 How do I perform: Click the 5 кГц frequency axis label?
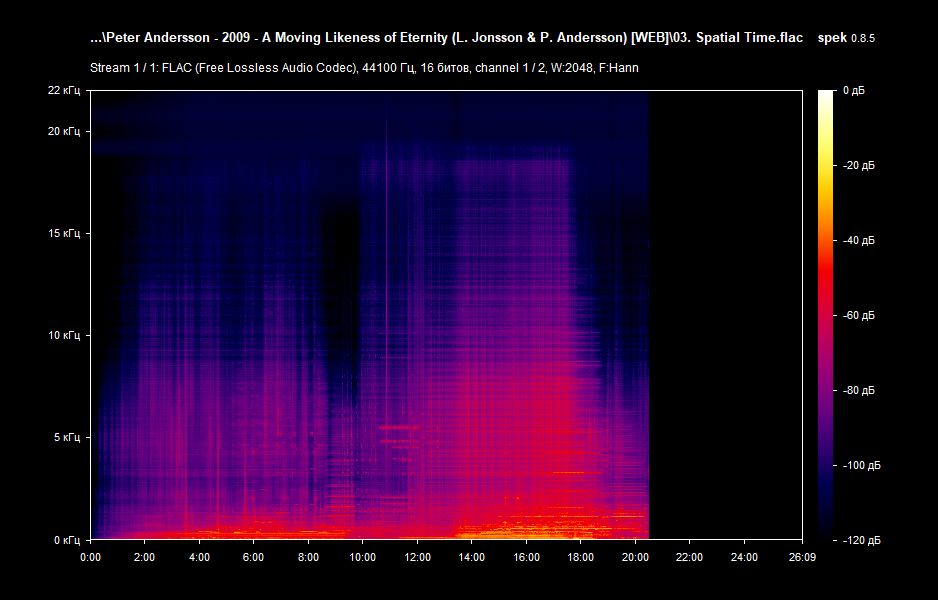[66, 436]
